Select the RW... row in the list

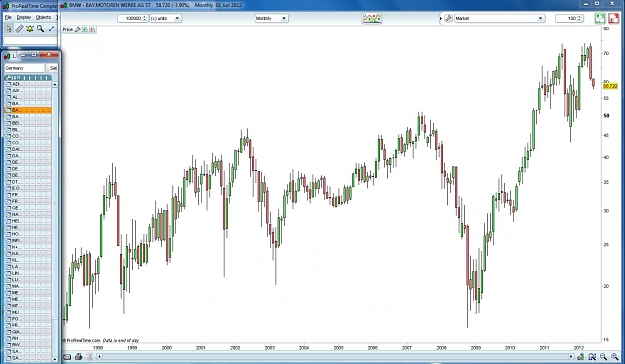[x=28, y=345]
